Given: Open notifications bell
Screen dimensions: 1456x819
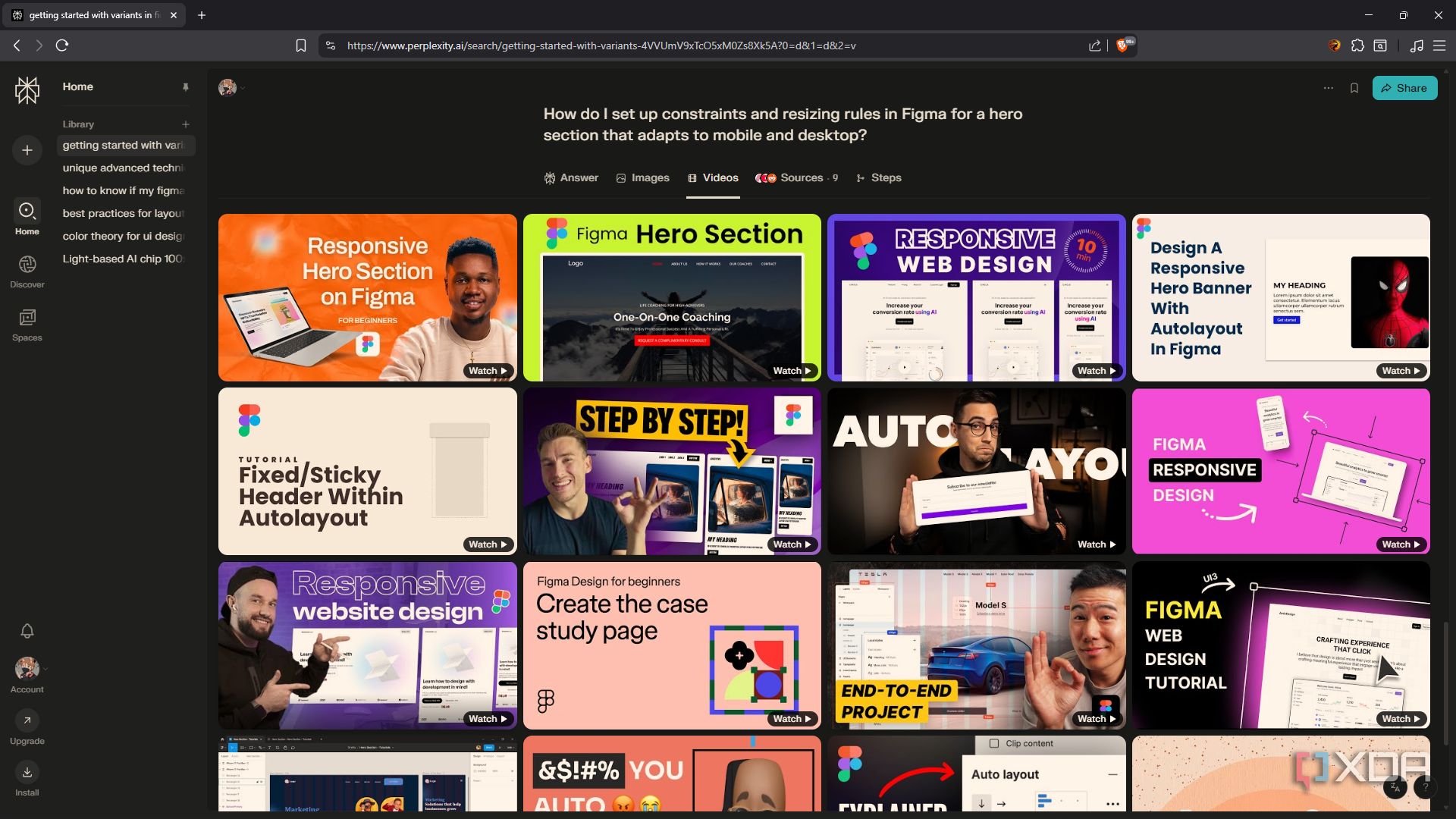Looking at the screenshot, I should pos(27,630).
